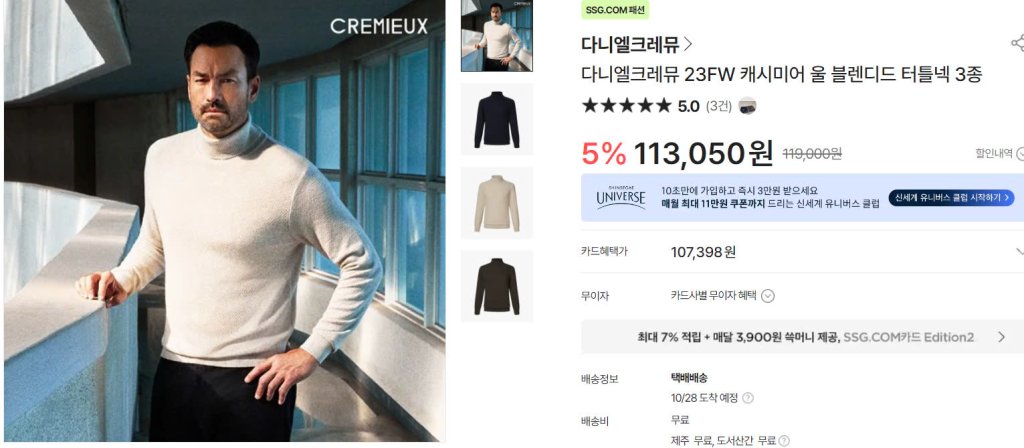Open the brand page chevron after 다니엘크레뮤
Image resolution: width=1024 pixels, height=448 pixels.
tap(688, 44)
